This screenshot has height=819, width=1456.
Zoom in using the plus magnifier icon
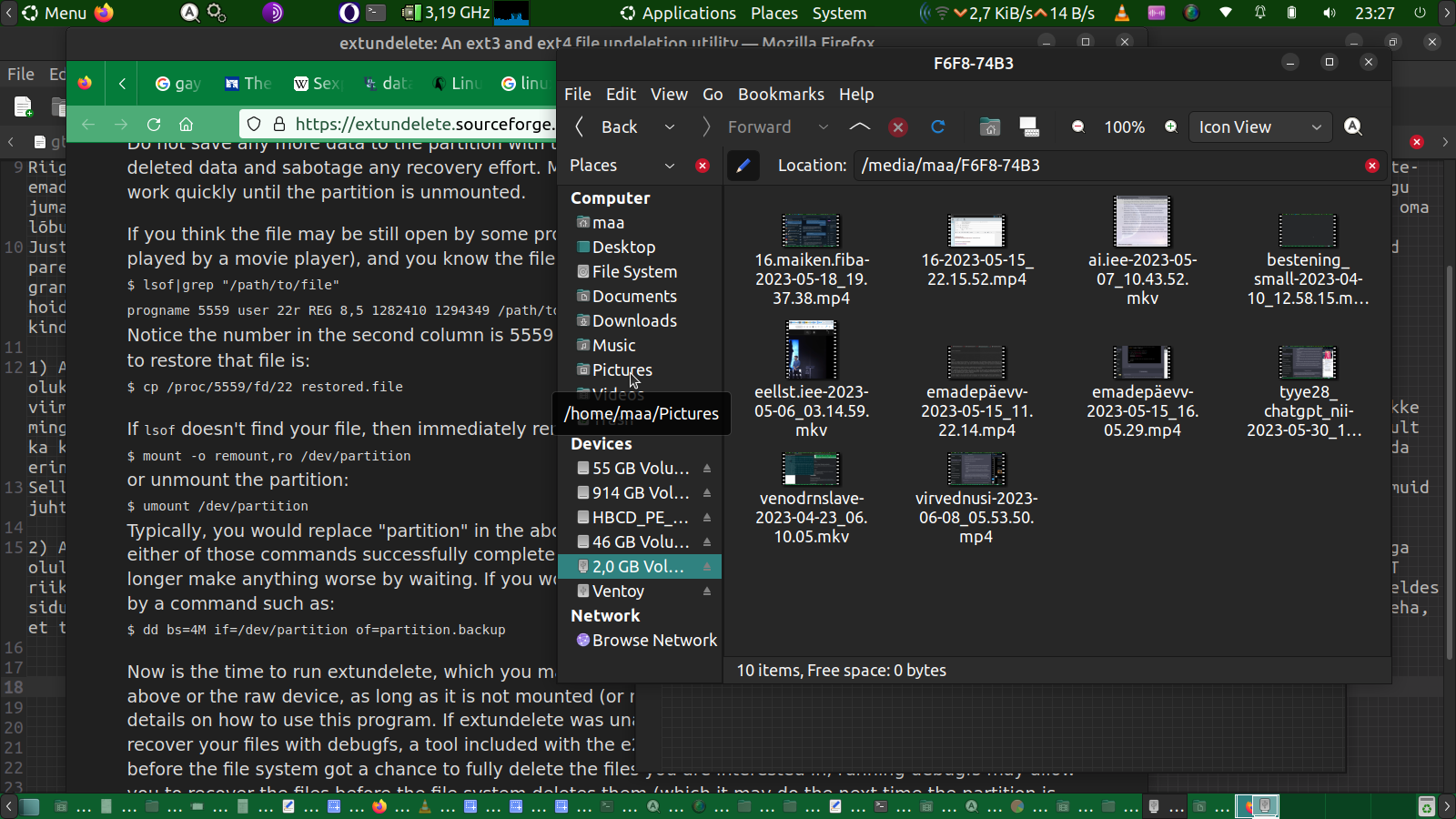tap(1171, 127)
